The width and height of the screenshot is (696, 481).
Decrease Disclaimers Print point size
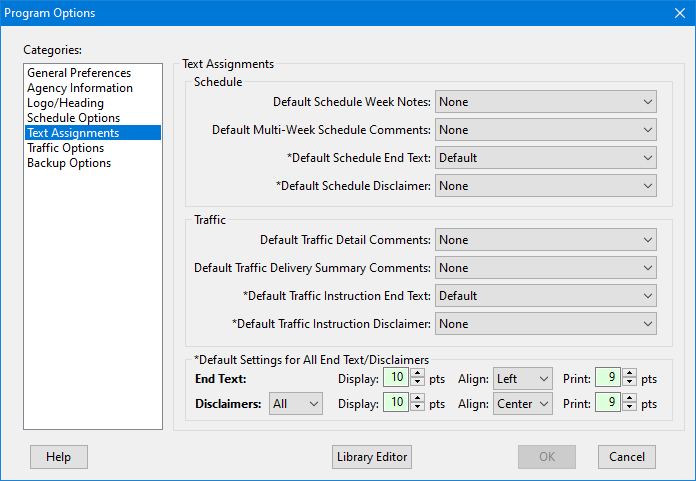[629, 406]
